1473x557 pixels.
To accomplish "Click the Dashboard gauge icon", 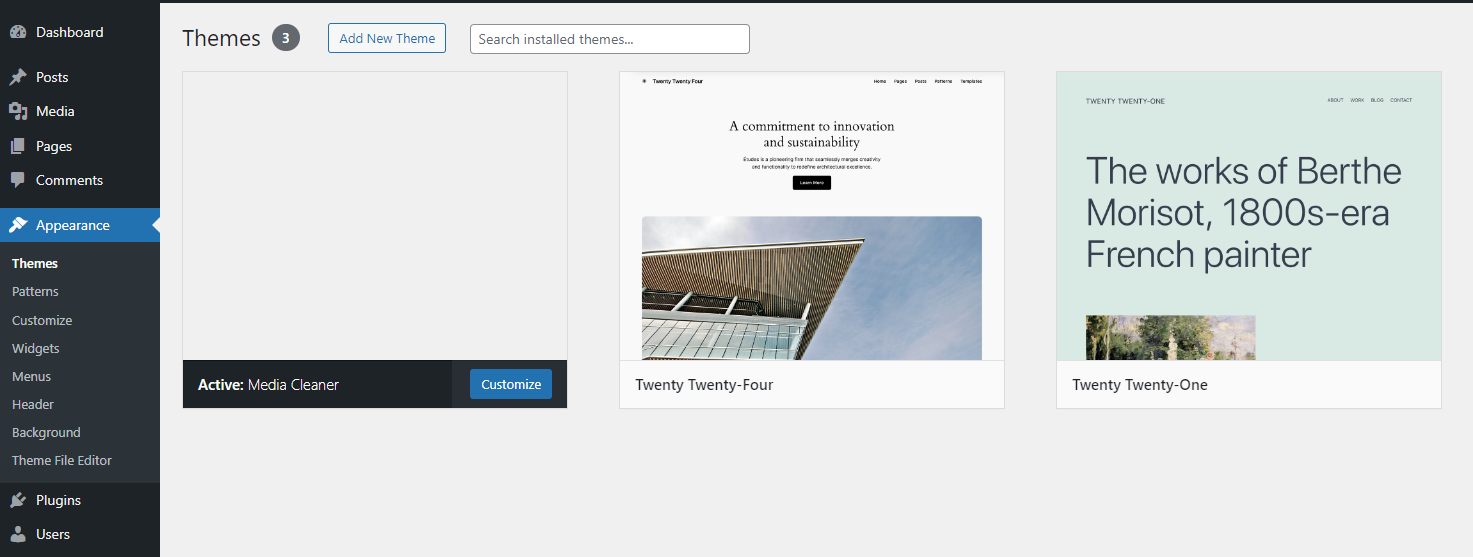I will pyautogui.click(x=18, y=32).
